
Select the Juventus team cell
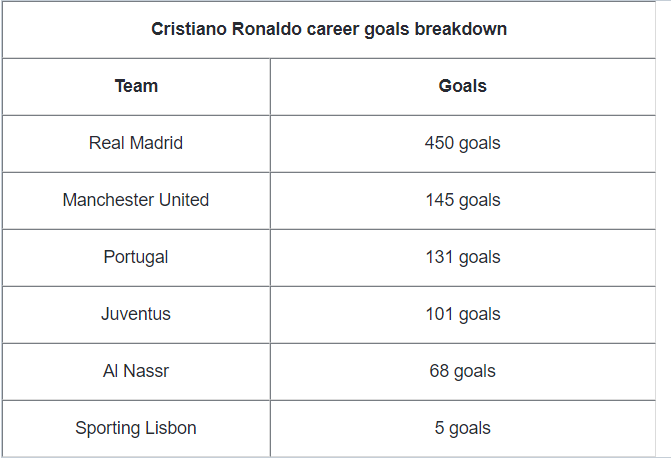tap(136, 315)
